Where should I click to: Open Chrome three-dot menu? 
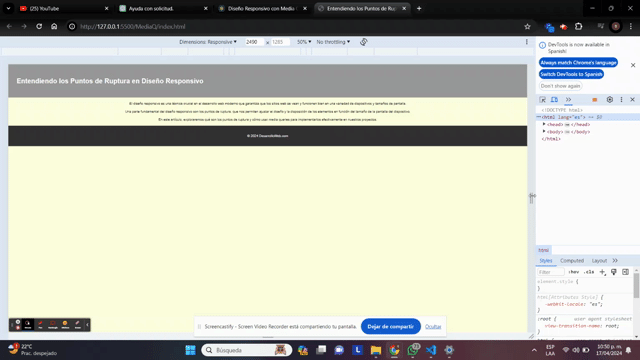click(x=631, y=27)
